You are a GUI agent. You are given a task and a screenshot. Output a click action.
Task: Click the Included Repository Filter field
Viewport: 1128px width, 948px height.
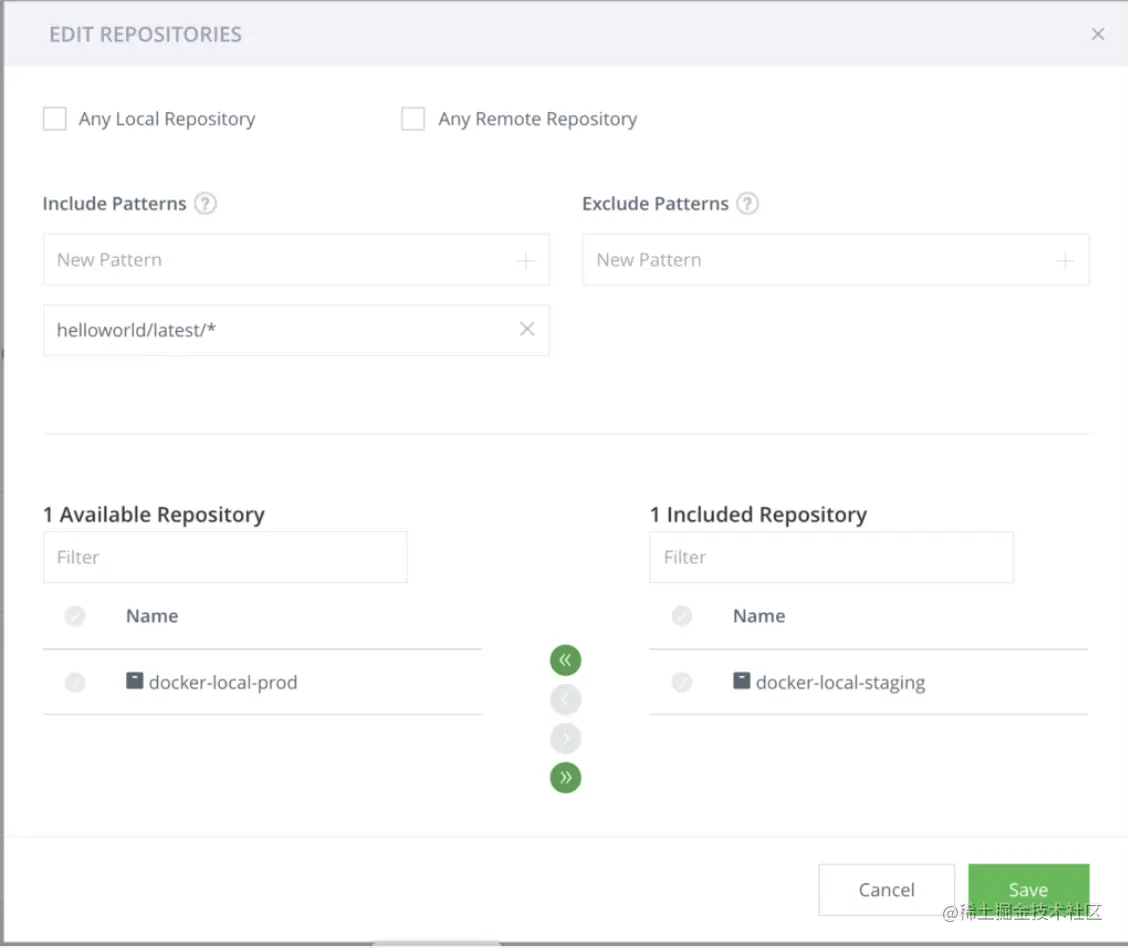click(831, 557)
